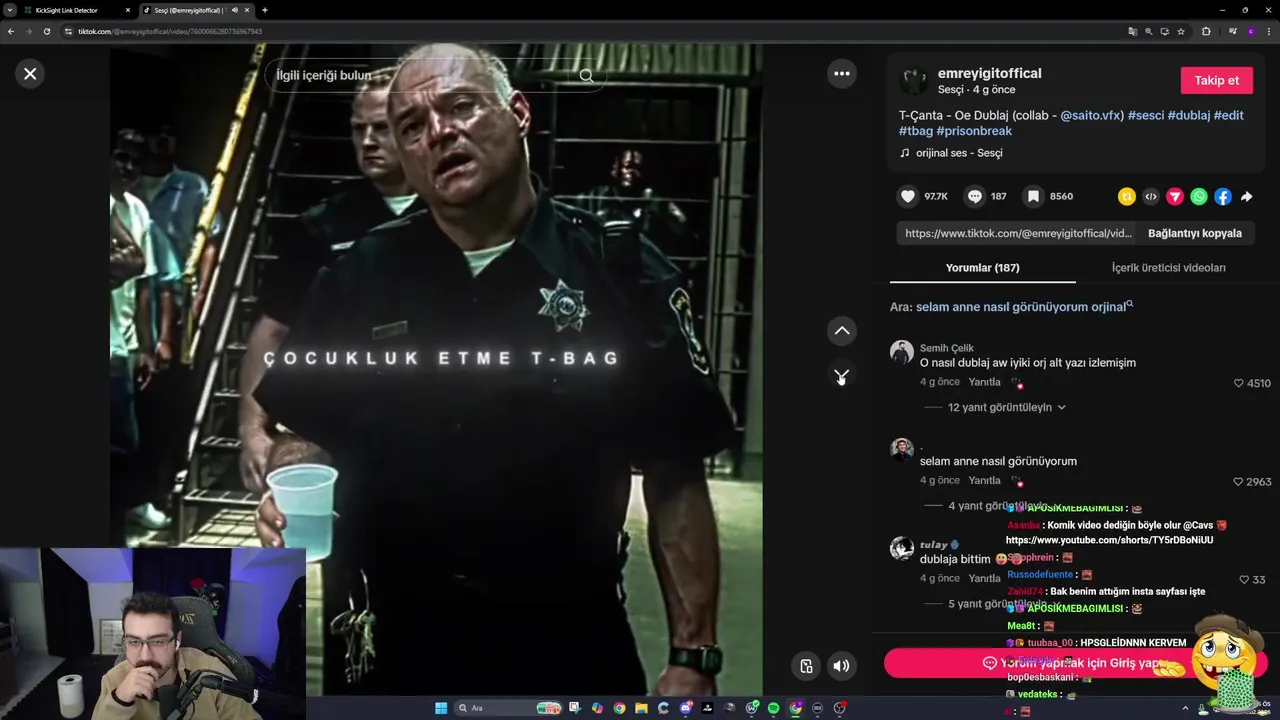Open the browser extensions puzzle icon
1280x720 pixels.
click(x=1206, y=31)
